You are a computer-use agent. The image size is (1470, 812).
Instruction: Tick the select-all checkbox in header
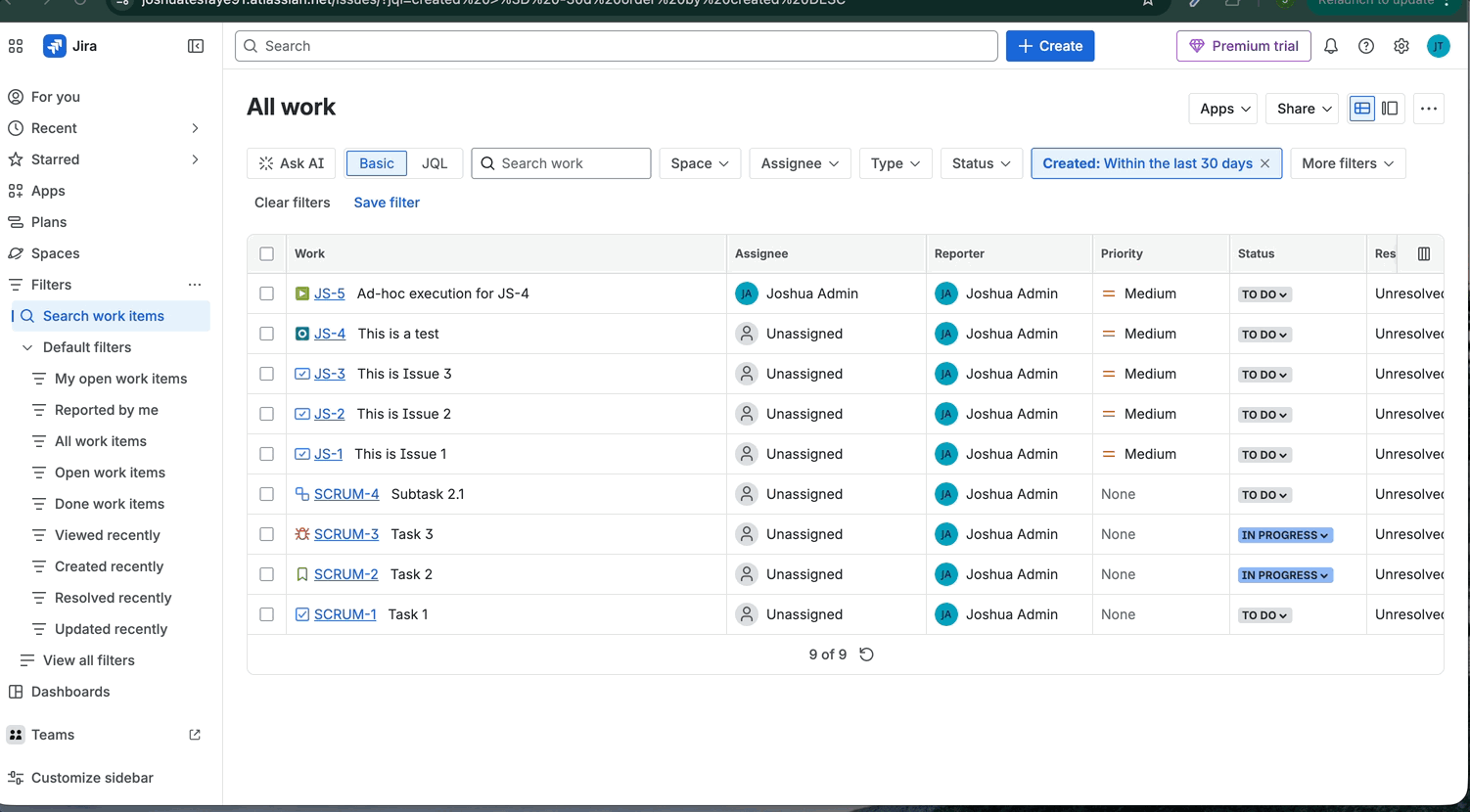[x=266, y=254]
